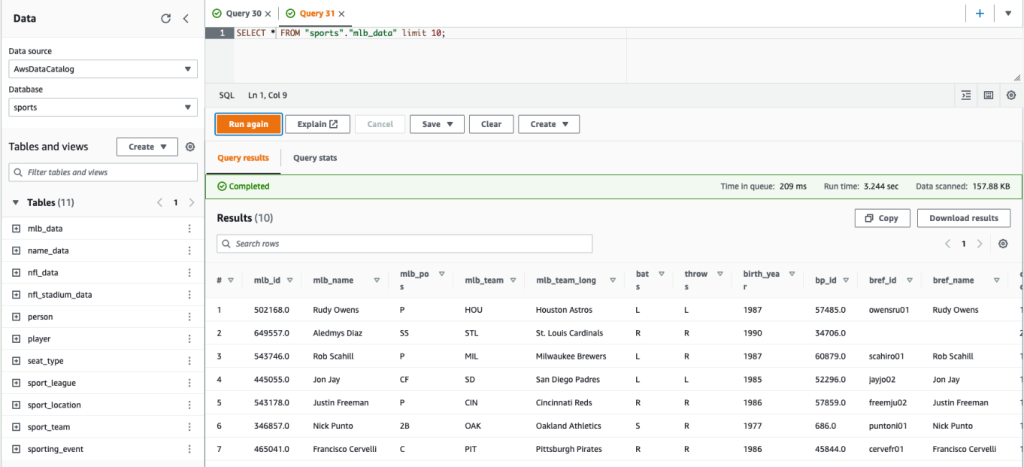The height and width of the screenshot is (467, 1024).
Task: Refresh the Data panel
Action: point(166,18)
